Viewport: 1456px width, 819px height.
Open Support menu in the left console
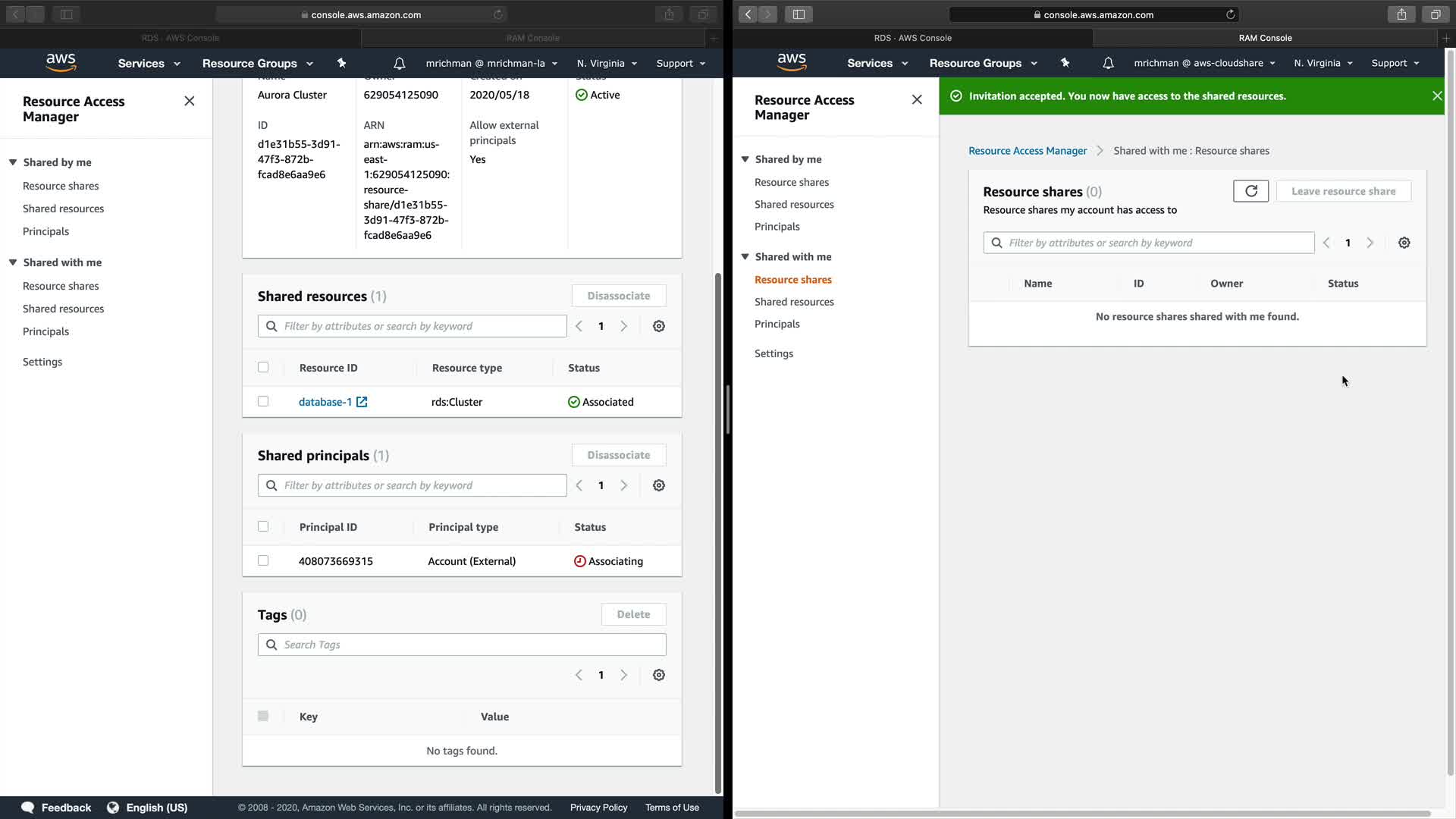pyautogui.click(x=681, y=63)
